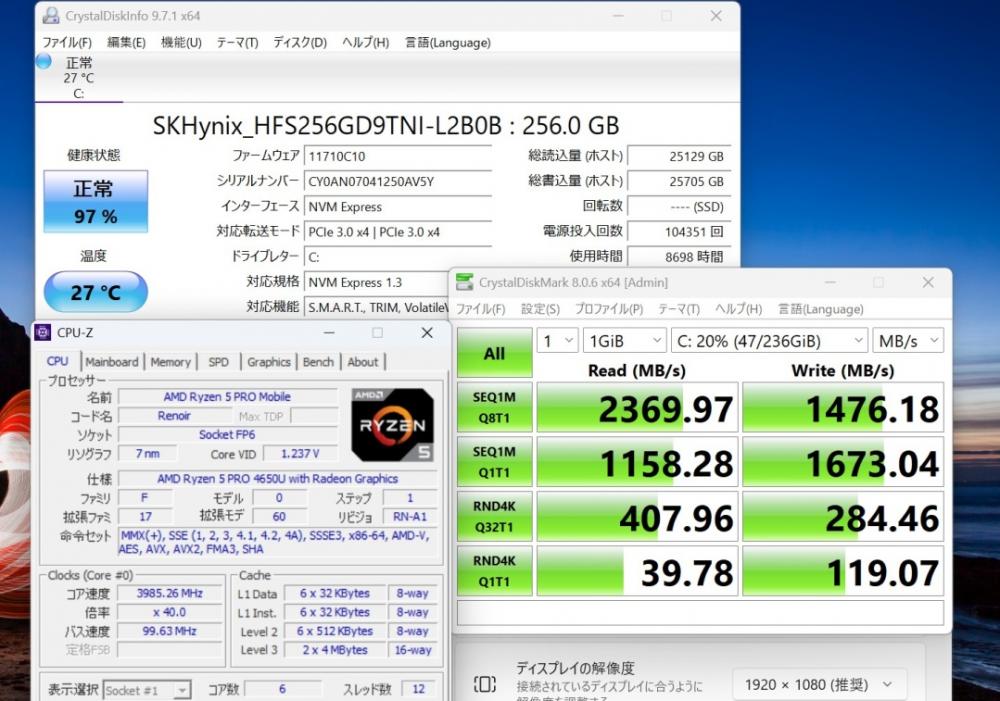Click the interface field NVM Express
Viewport: 1000px width, 701px height.
(398, 207)
